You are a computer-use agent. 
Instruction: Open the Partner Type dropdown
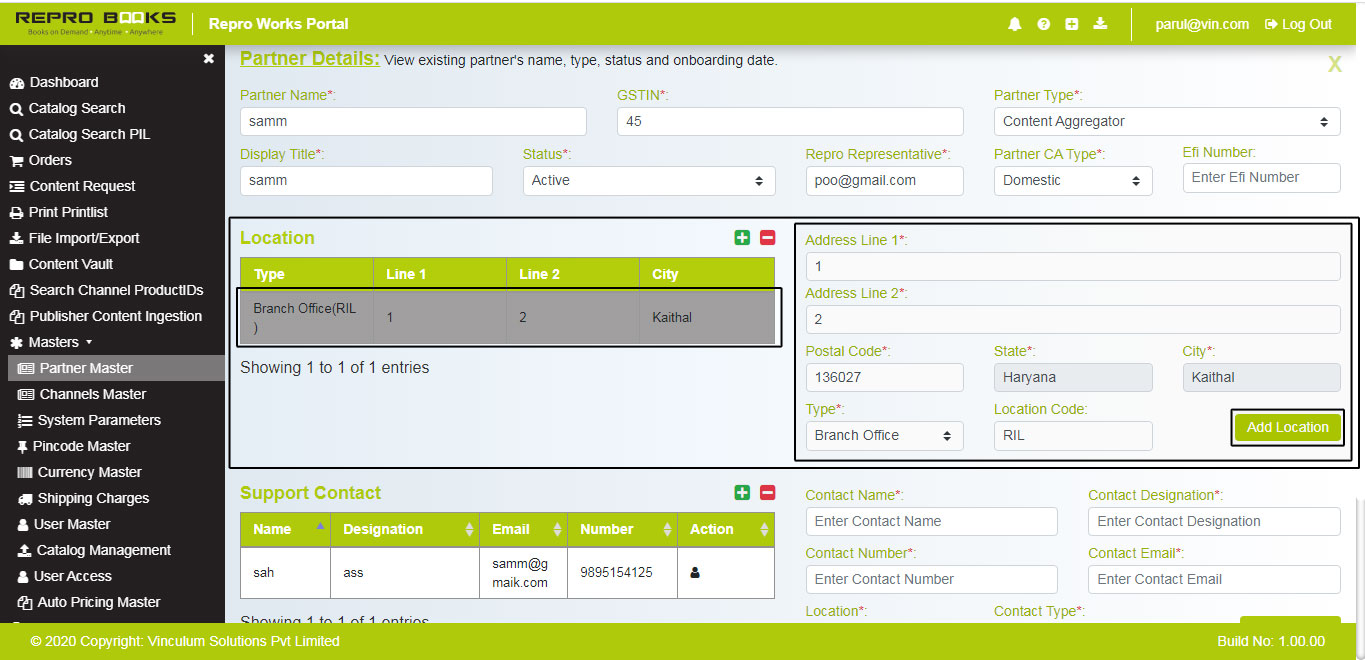(1166, 121)
